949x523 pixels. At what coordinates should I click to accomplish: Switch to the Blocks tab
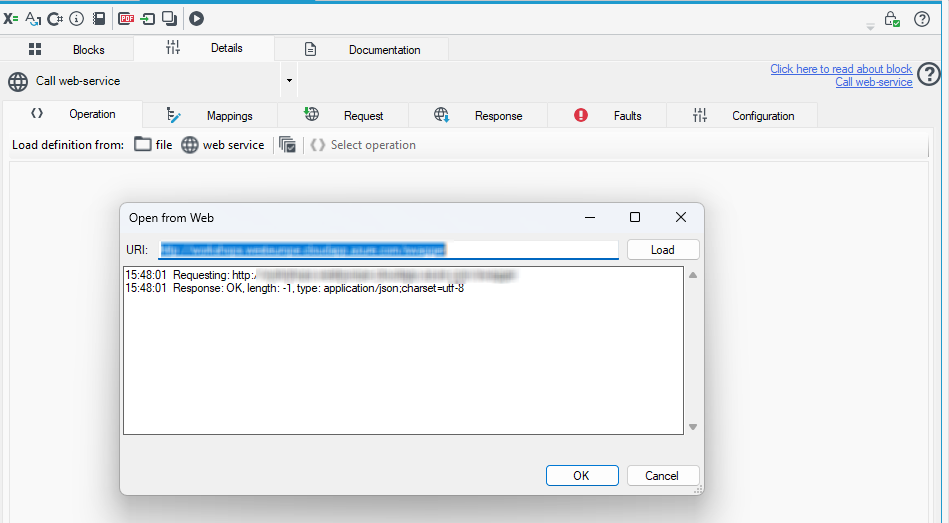click(x=67, y=50)
